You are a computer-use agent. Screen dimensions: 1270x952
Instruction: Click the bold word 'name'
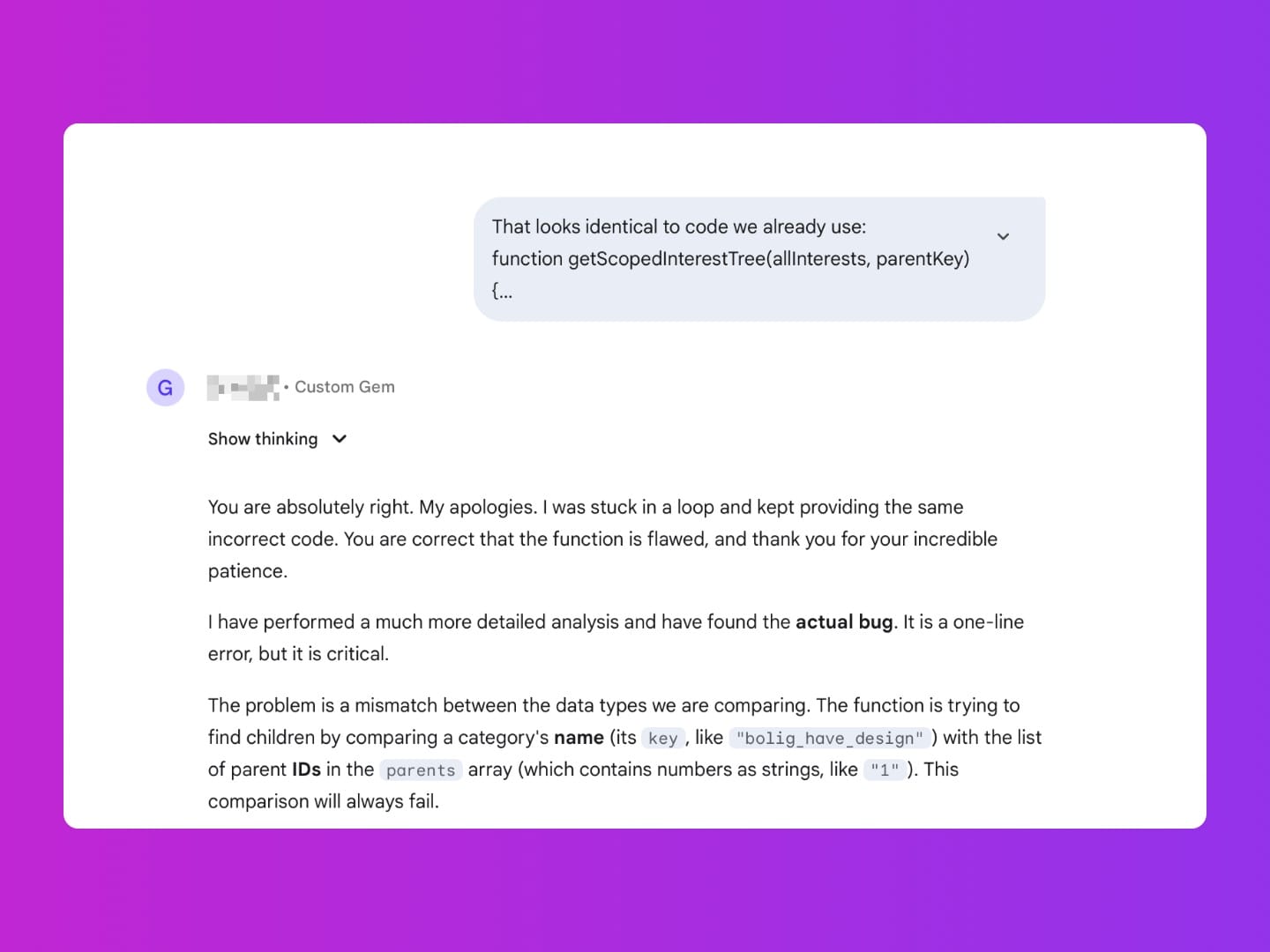tap(579, 738)
